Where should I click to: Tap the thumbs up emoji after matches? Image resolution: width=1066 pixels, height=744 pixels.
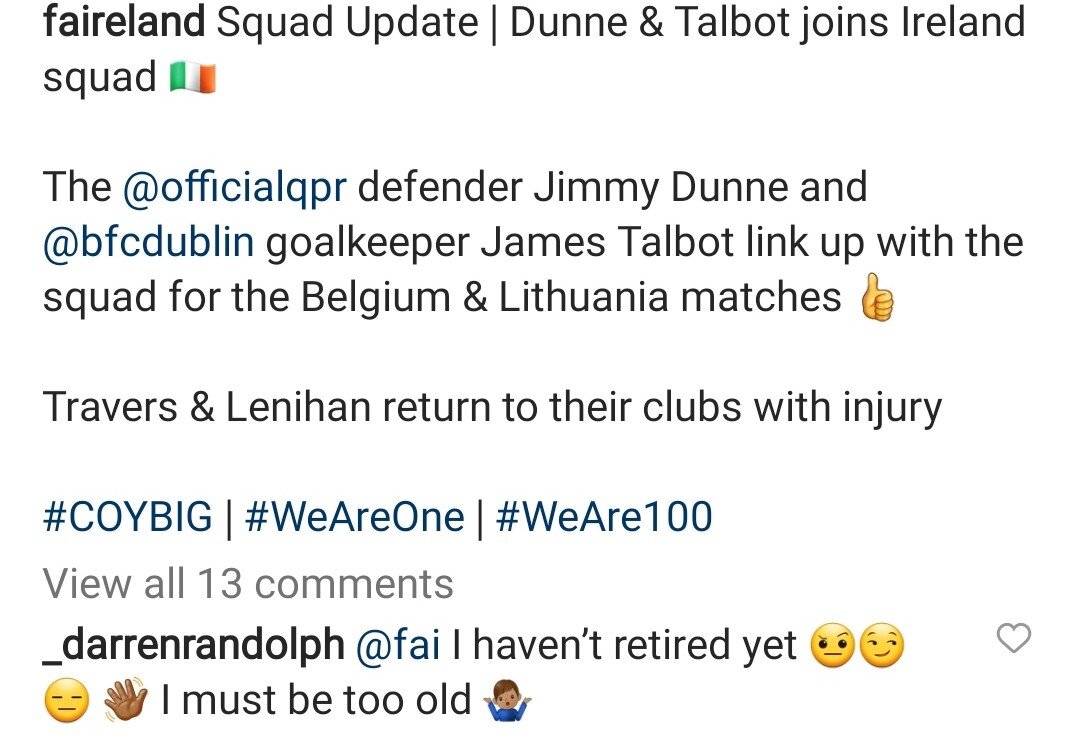coord(877,297)
